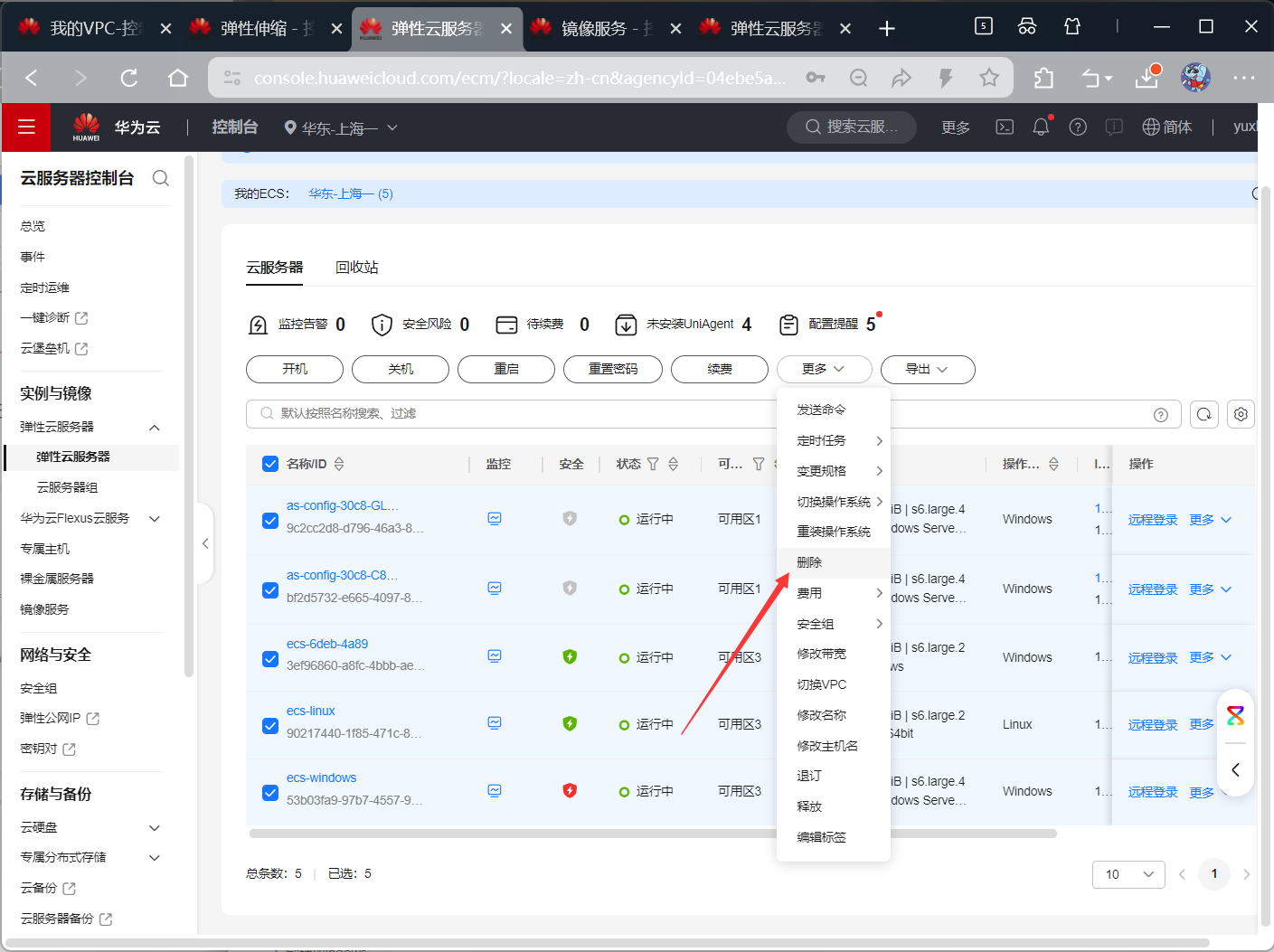1274x952 pixels.
Task: Switch to the 镜像服务 browser tab
Action: click(606, 28)
